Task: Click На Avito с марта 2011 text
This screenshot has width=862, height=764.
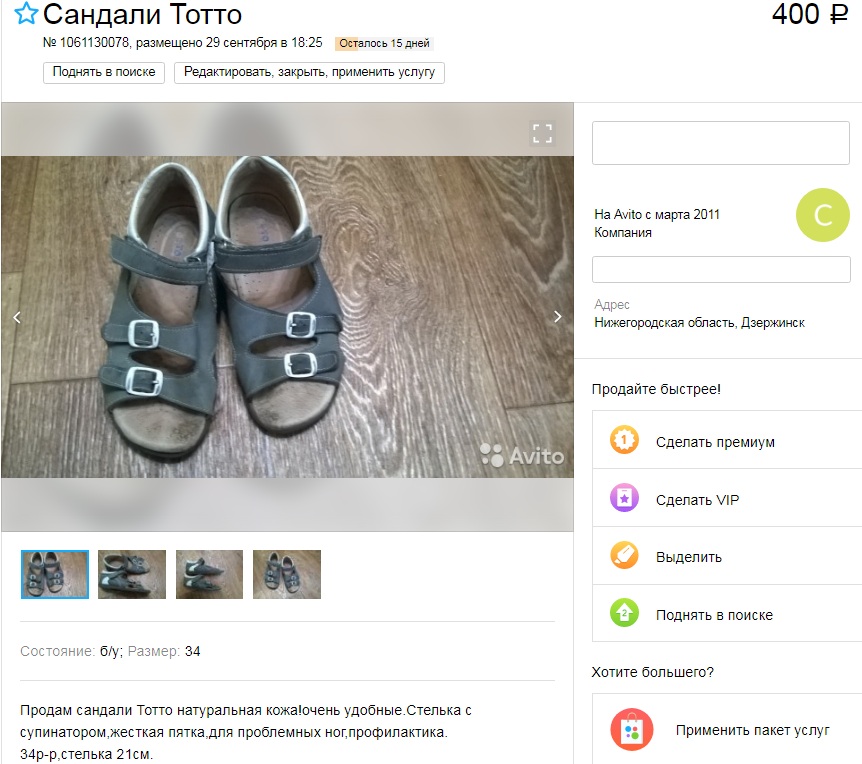Action: (x=657, y=214)
